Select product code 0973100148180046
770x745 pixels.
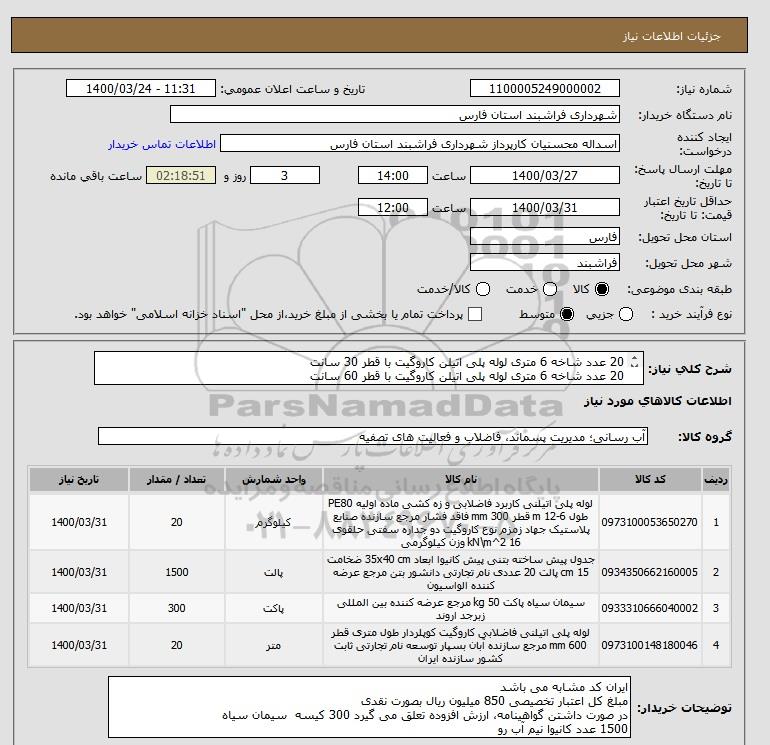(x=650, y=645)
